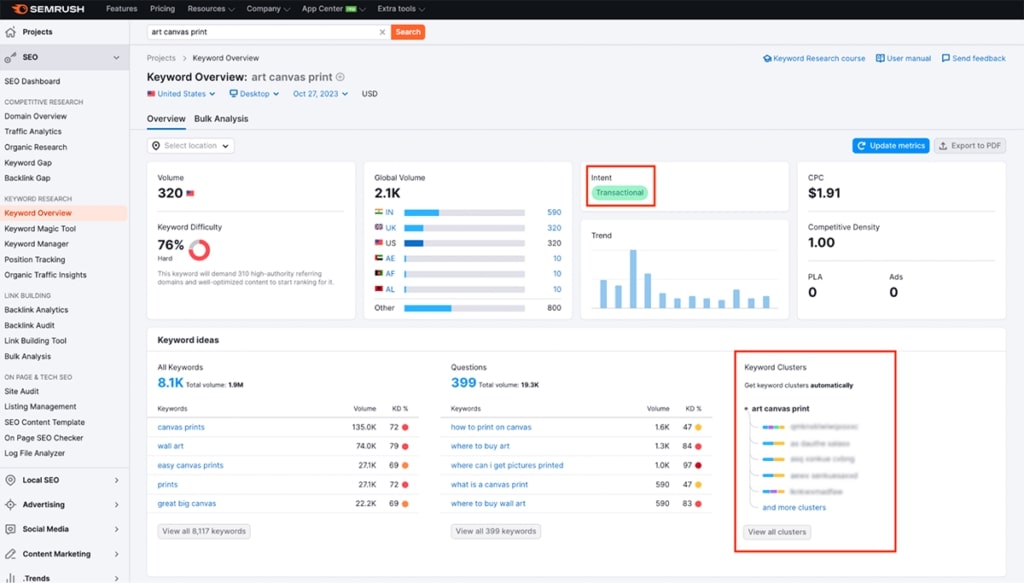The width and height of the screenshot is (1024, 583).
Task: Click the Send feedback chat icon
Action: pos(946,58)
